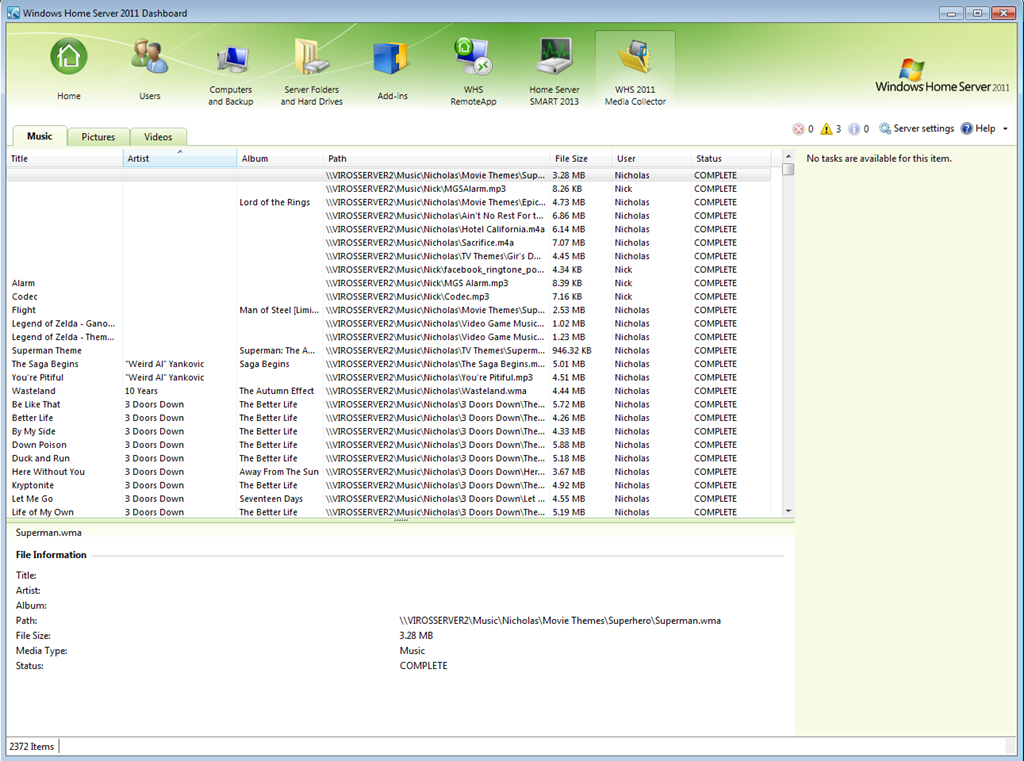
Task: Expand the Help dropdown arrow
Action: pyautogui.click(x=1005, y=129)
